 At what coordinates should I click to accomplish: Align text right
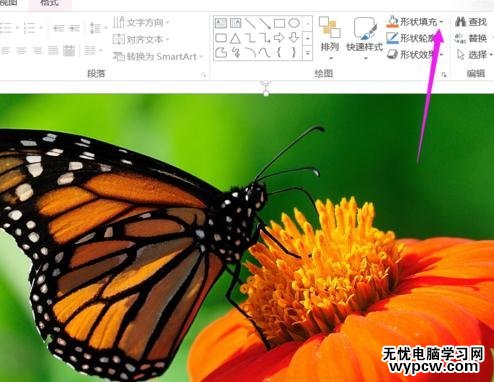[x=37, y=51]
